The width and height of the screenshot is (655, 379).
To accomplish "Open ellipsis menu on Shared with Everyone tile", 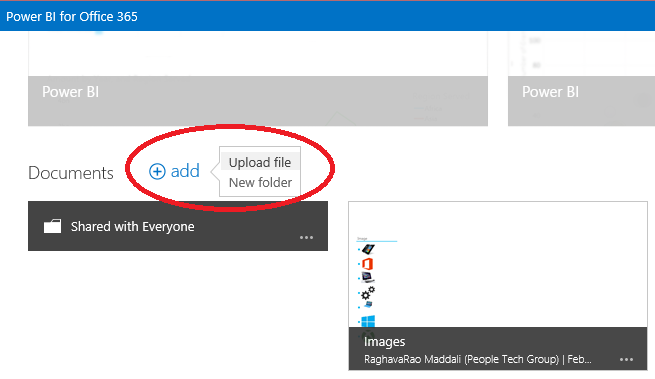I will click(306, 237).
